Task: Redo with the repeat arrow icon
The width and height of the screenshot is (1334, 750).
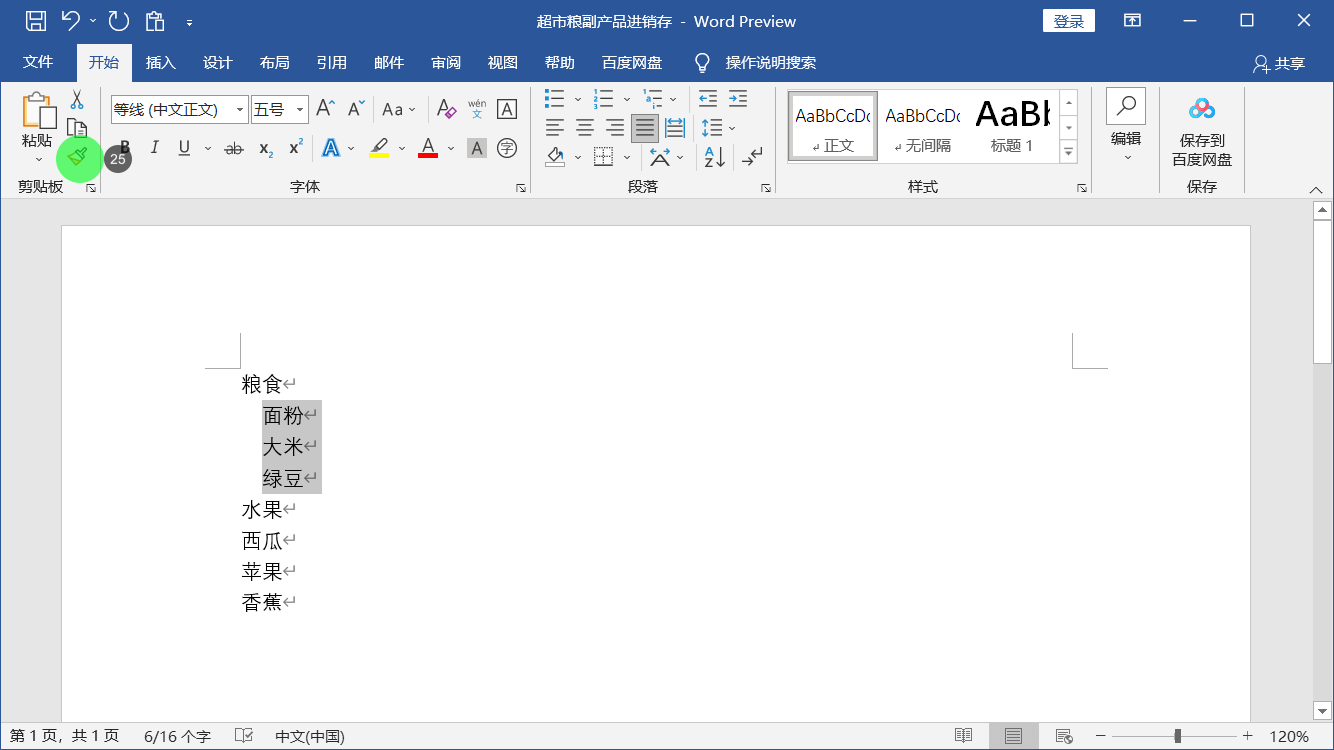Action: (118, 21)
